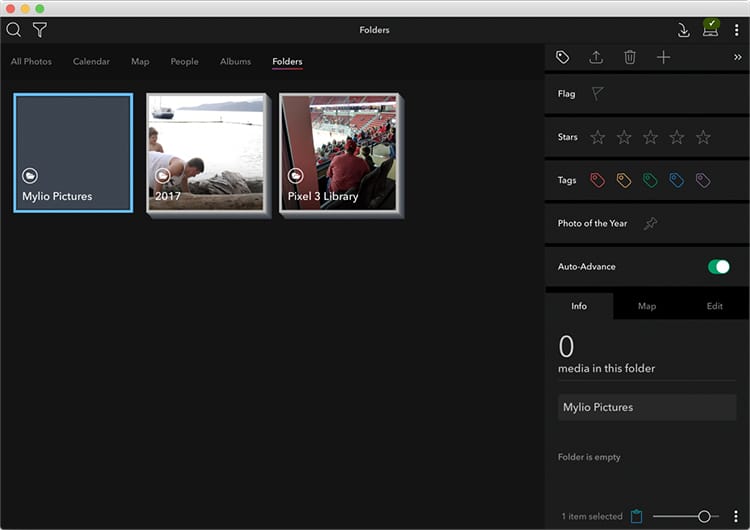The image size is (750, 530).
Task: Switch to the Calendar view tab
Action: pyautogui.click(x=91, y=62)
